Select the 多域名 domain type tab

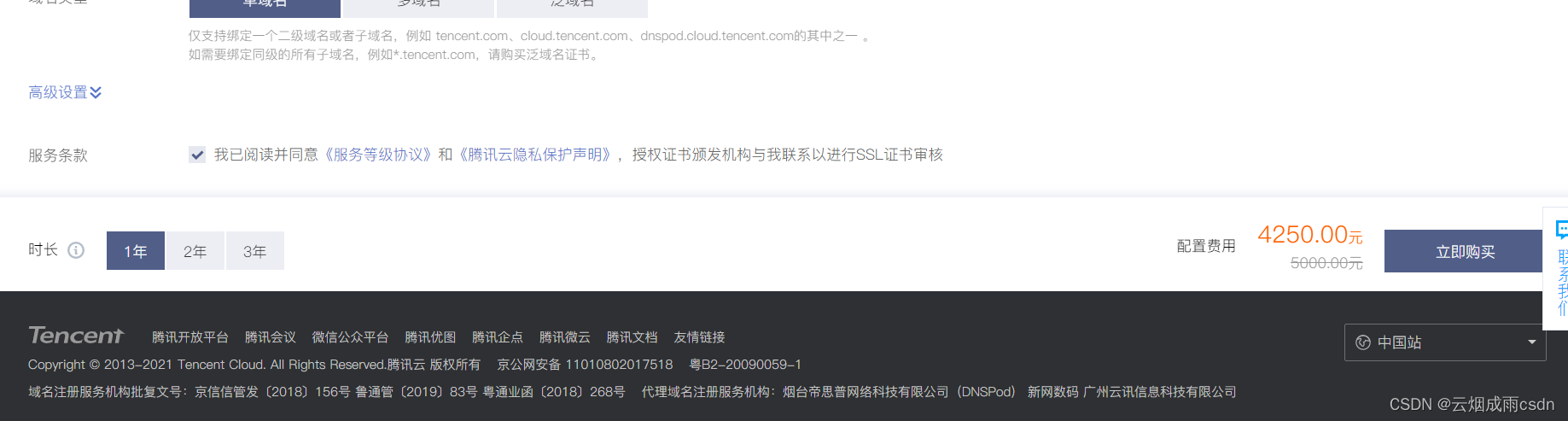418,7
